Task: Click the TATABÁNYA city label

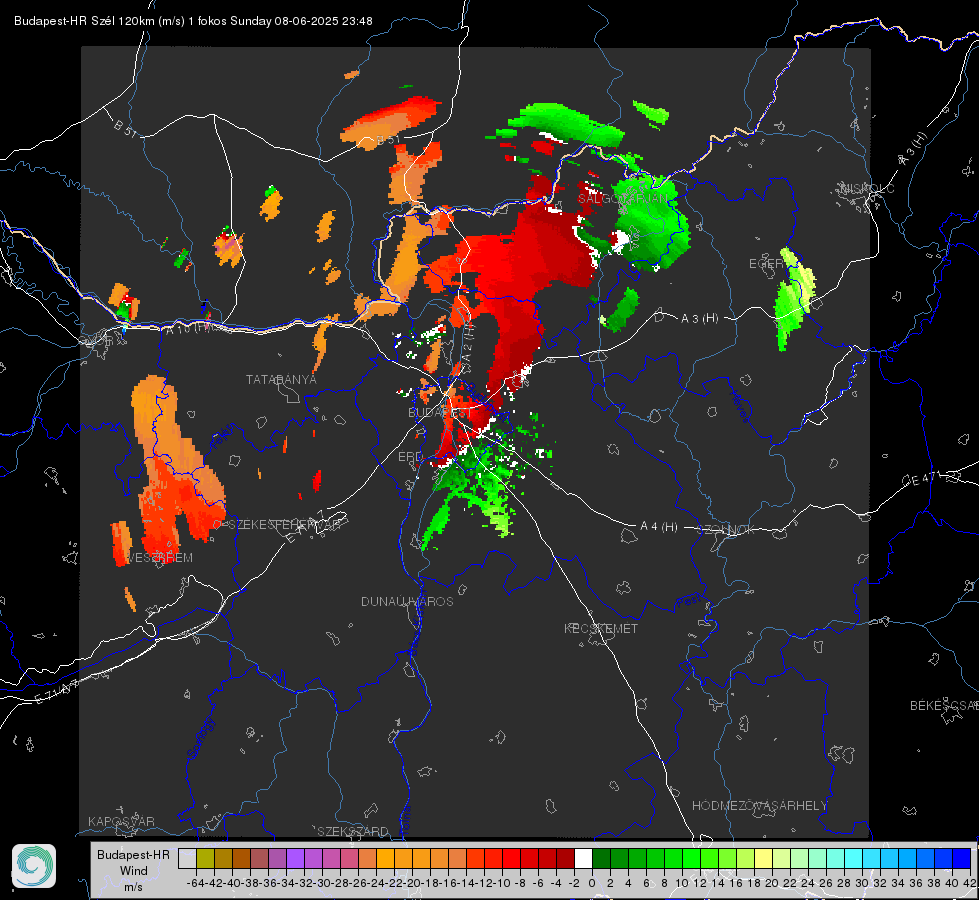Action: tap(281, 380)
